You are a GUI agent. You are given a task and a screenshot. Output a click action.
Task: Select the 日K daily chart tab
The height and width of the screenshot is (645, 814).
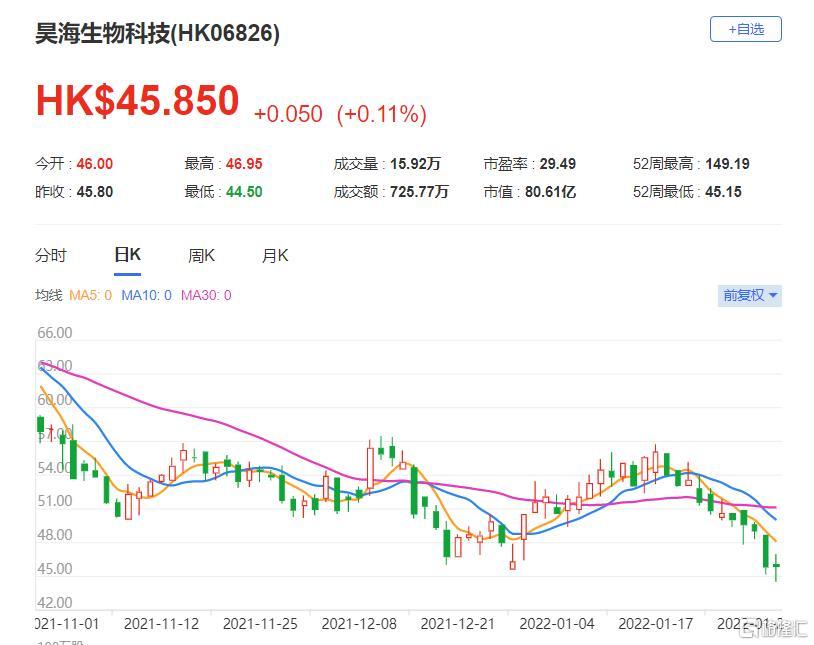tap(127, 255)
